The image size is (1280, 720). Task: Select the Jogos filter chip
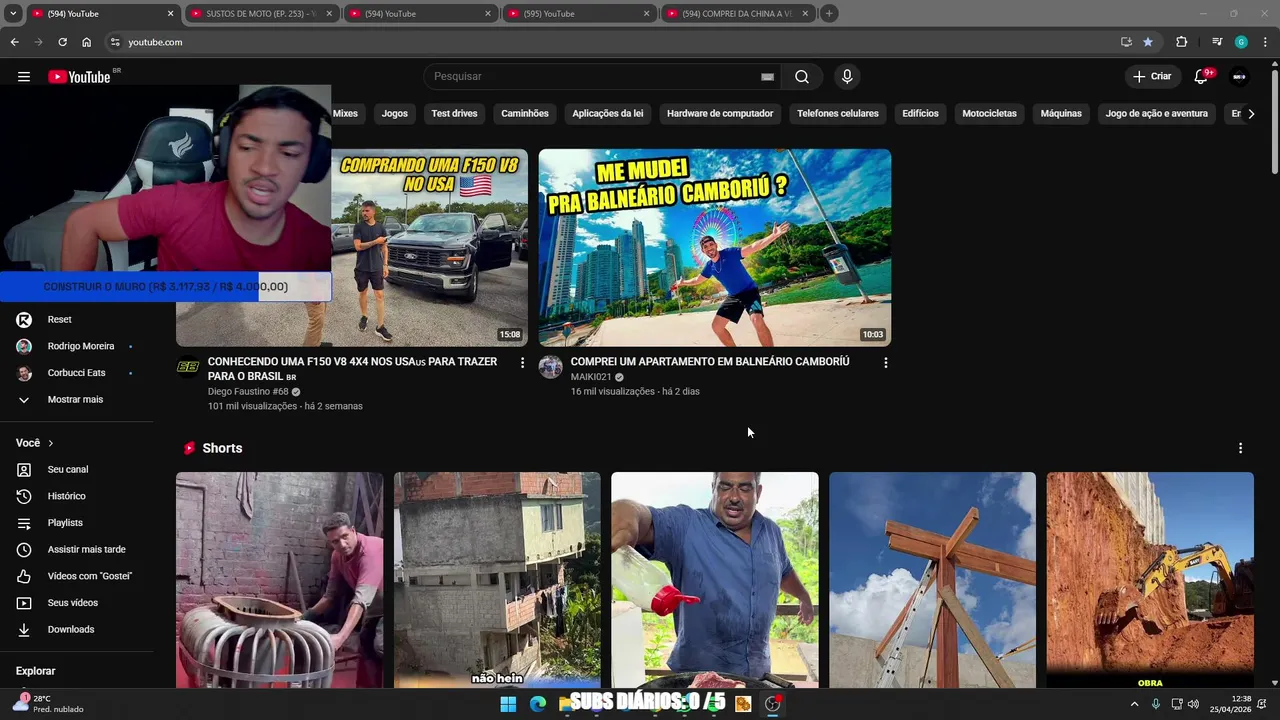click(x=395, y=114)
